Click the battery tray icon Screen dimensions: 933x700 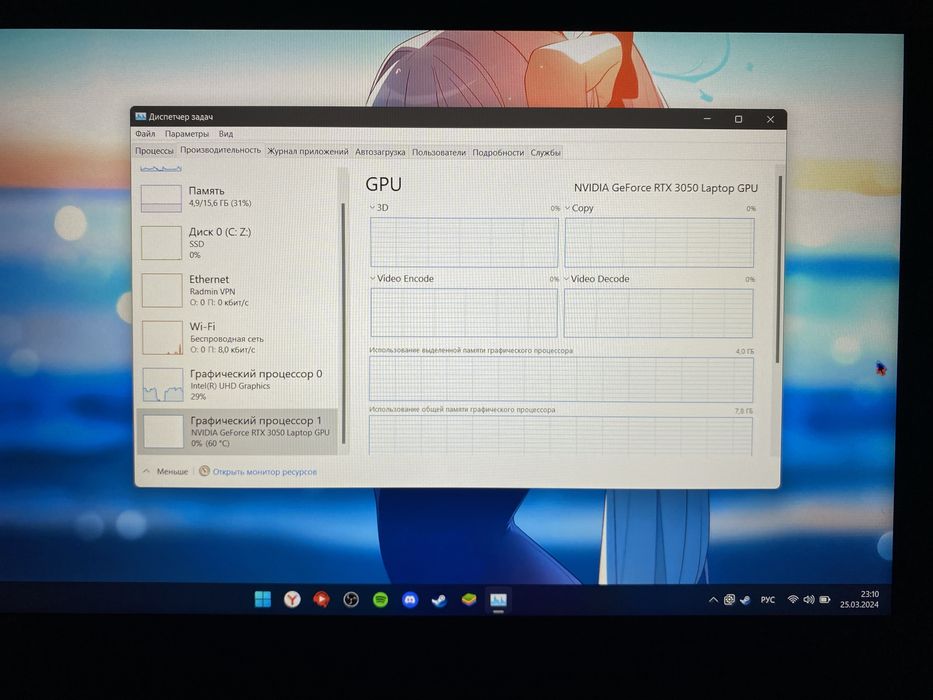point(825,599)
